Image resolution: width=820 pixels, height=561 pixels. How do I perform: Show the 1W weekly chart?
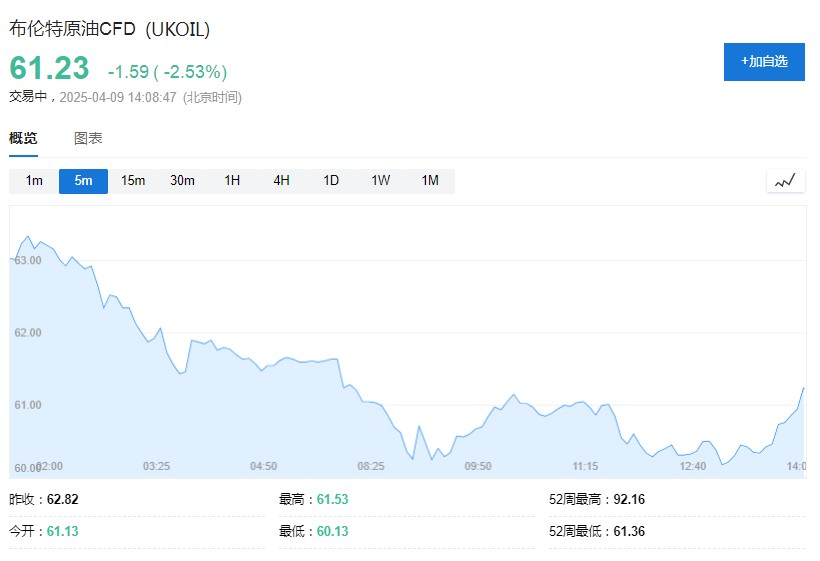click(x=381, y=181)
